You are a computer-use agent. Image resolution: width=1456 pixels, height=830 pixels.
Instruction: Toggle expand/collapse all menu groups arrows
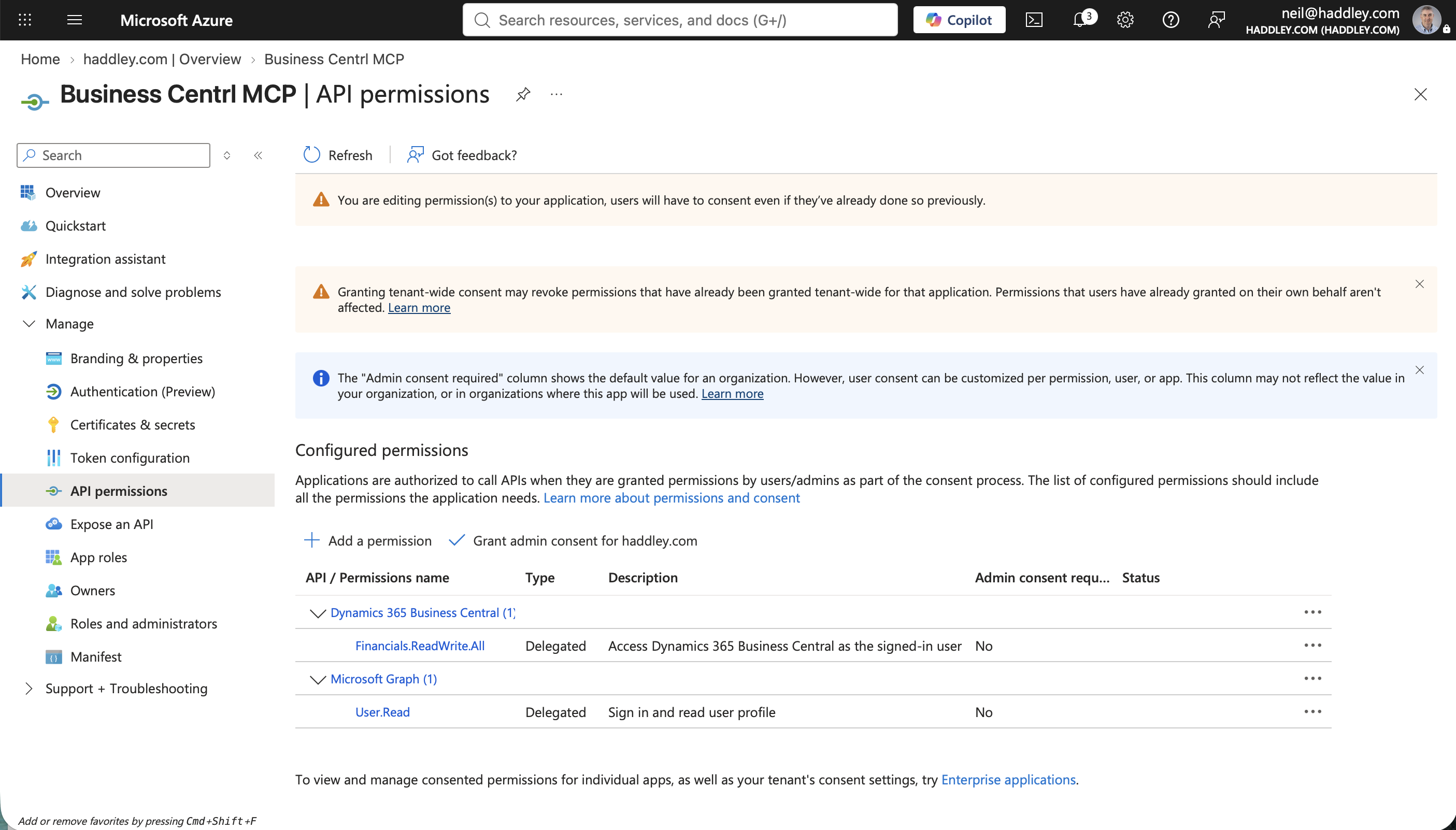pyautogui.click(x=227, y=155)
